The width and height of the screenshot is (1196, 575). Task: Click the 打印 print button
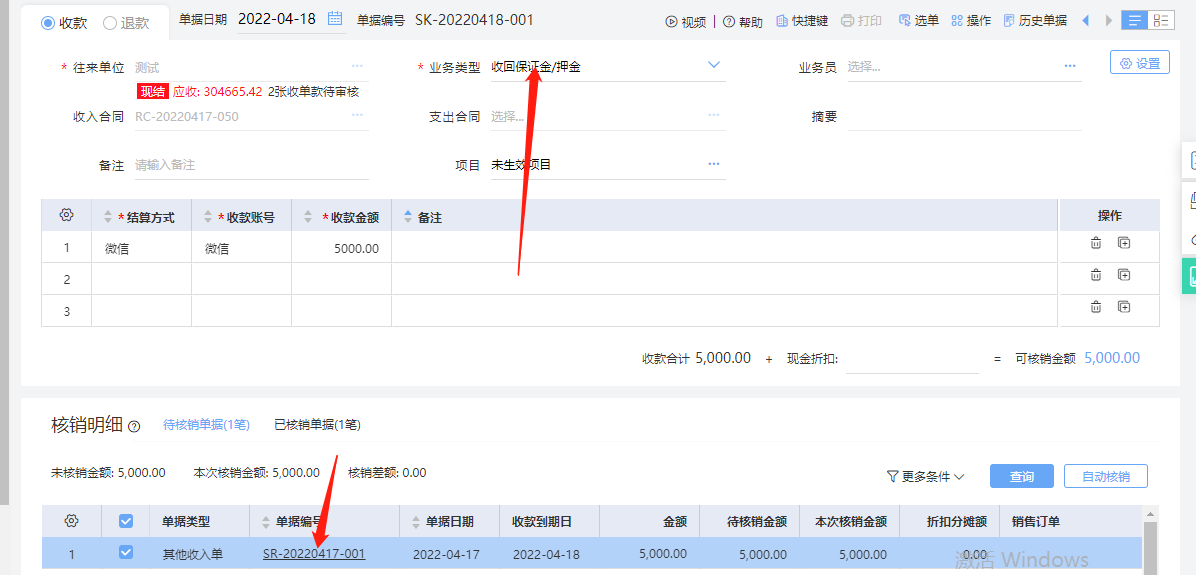[x=862, y=21]
